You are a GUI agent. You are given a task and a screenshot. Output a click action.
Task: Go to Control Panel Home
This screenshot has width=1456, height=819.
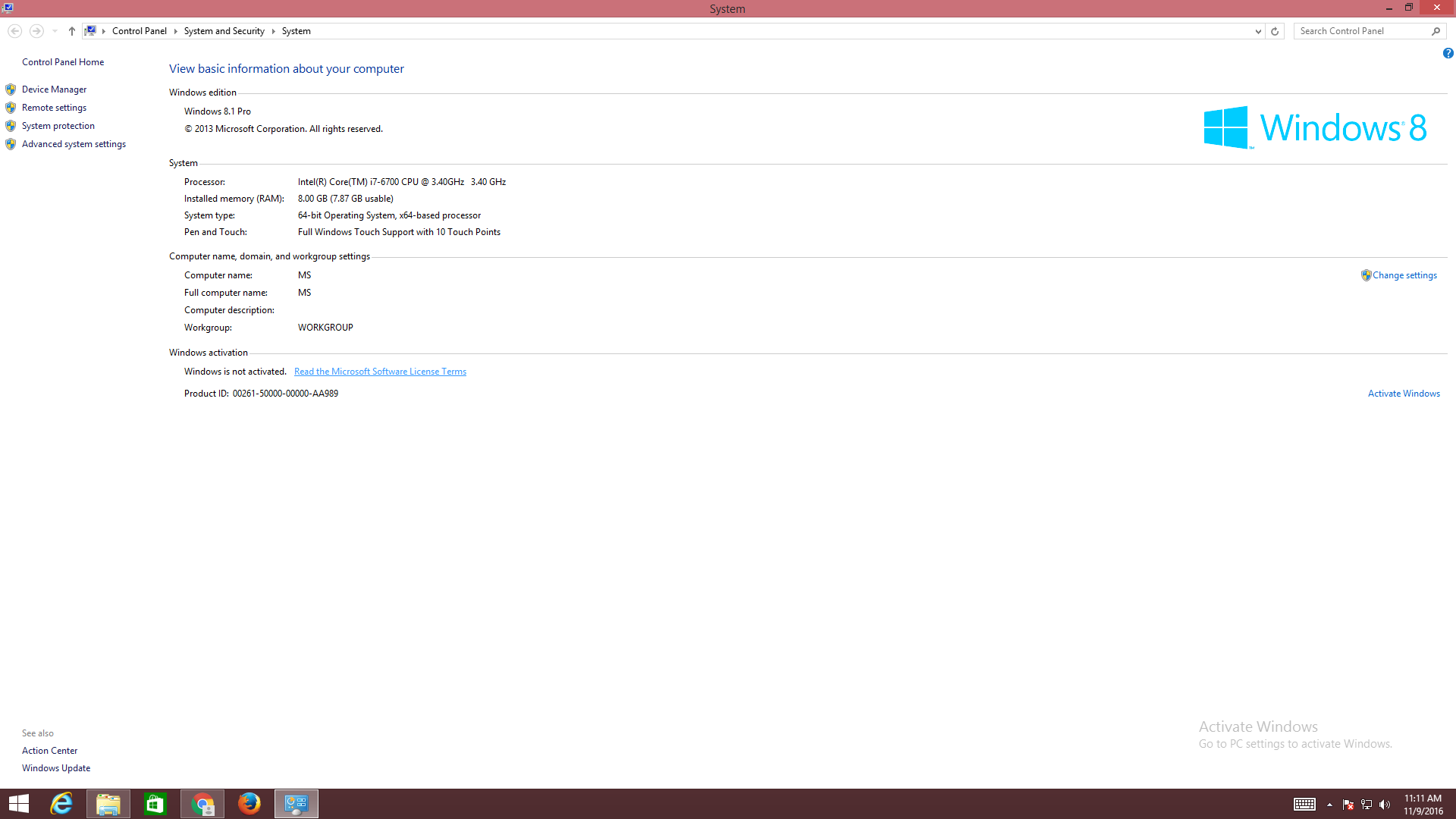click(63, 62)
